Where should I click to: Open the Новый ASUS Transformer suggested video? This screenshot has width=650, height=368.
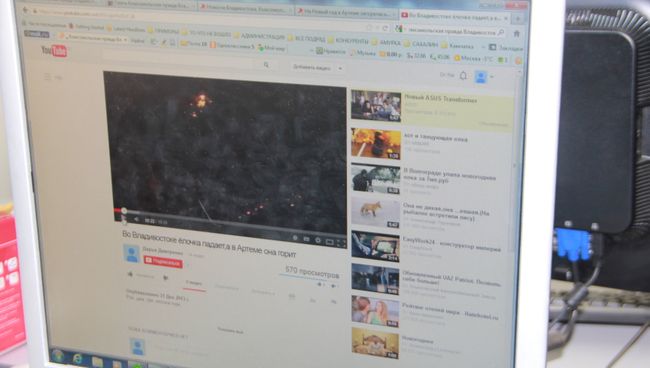pyautogui.click(x=432, y=109)
